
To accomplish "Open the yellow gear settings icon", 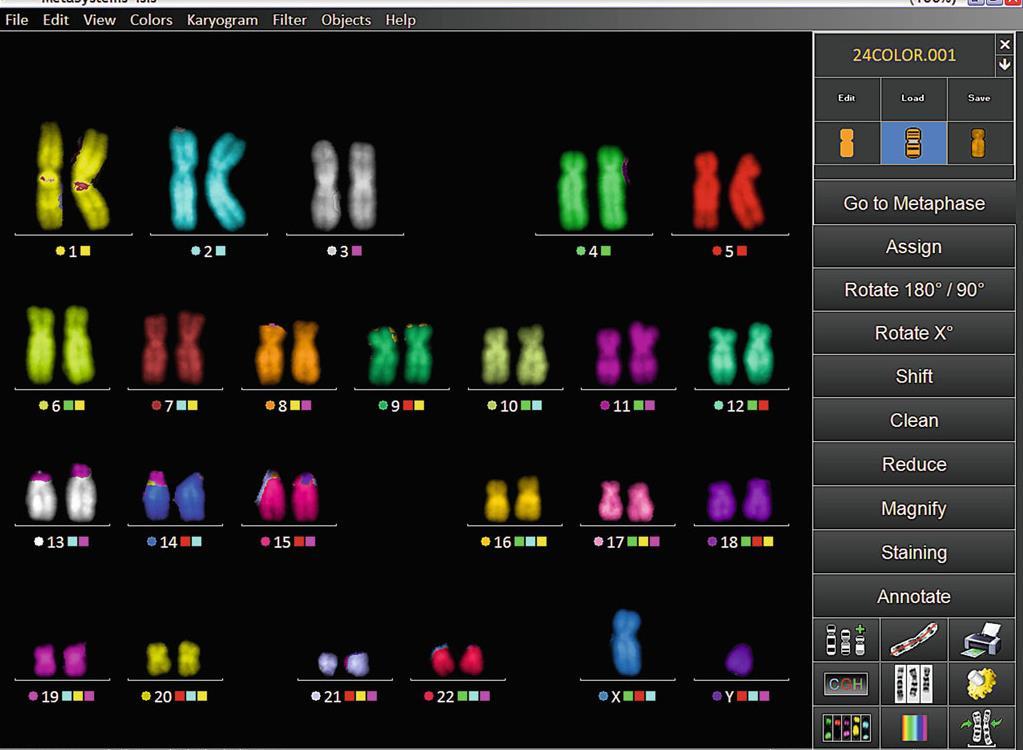I will coord(981,684).
